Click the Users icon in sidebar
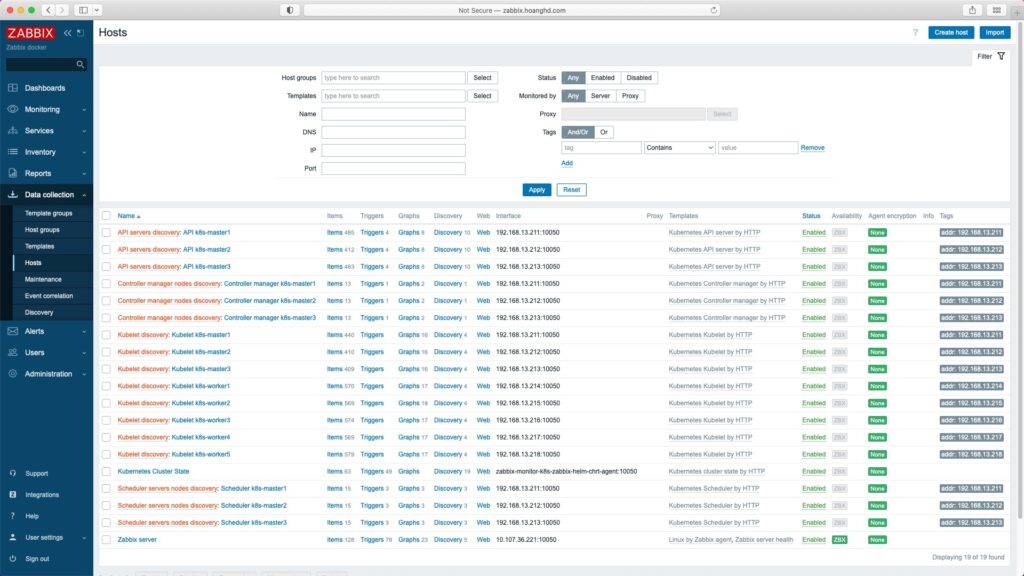The width and height of the screenshot is (1024, 576). [12, 353]
